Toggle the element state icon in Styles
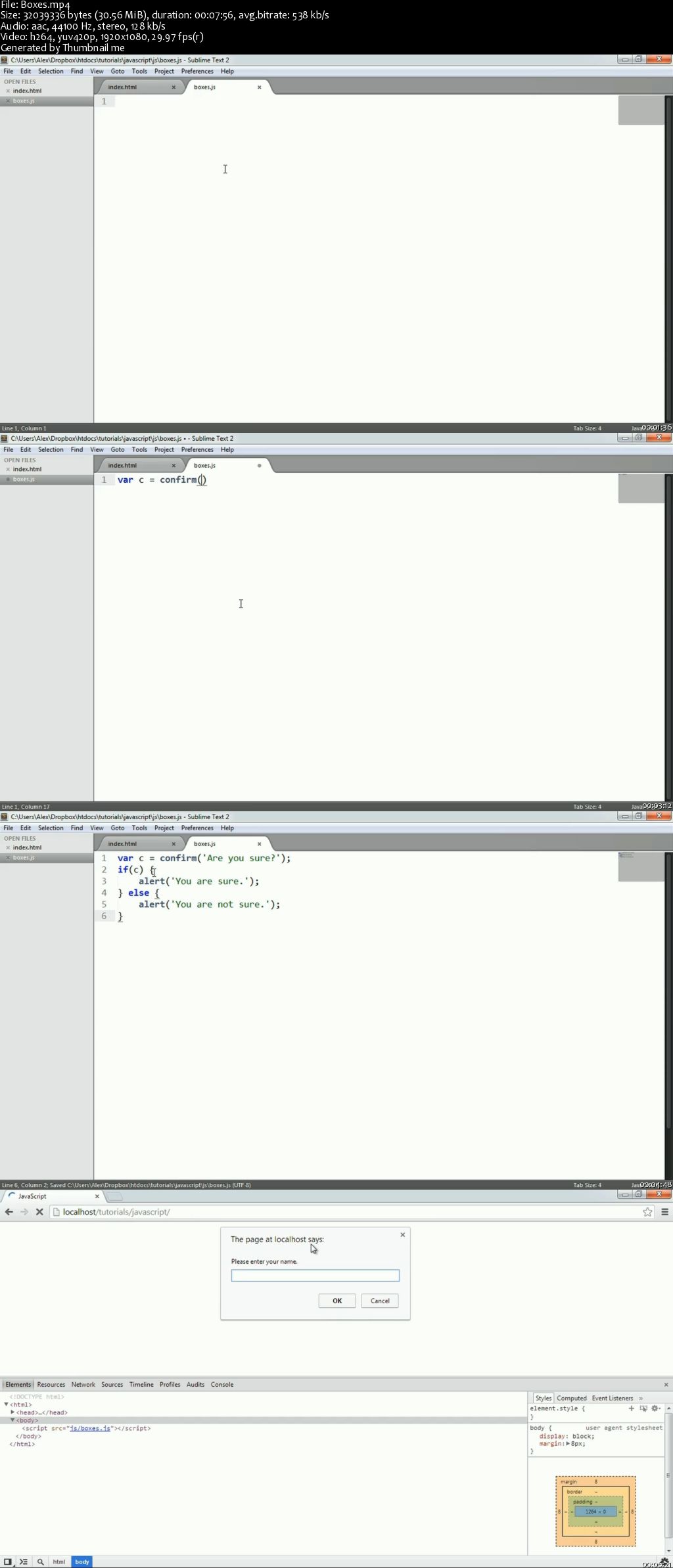This screenshot has width=673, height=1568. (x=643, y=1408)
